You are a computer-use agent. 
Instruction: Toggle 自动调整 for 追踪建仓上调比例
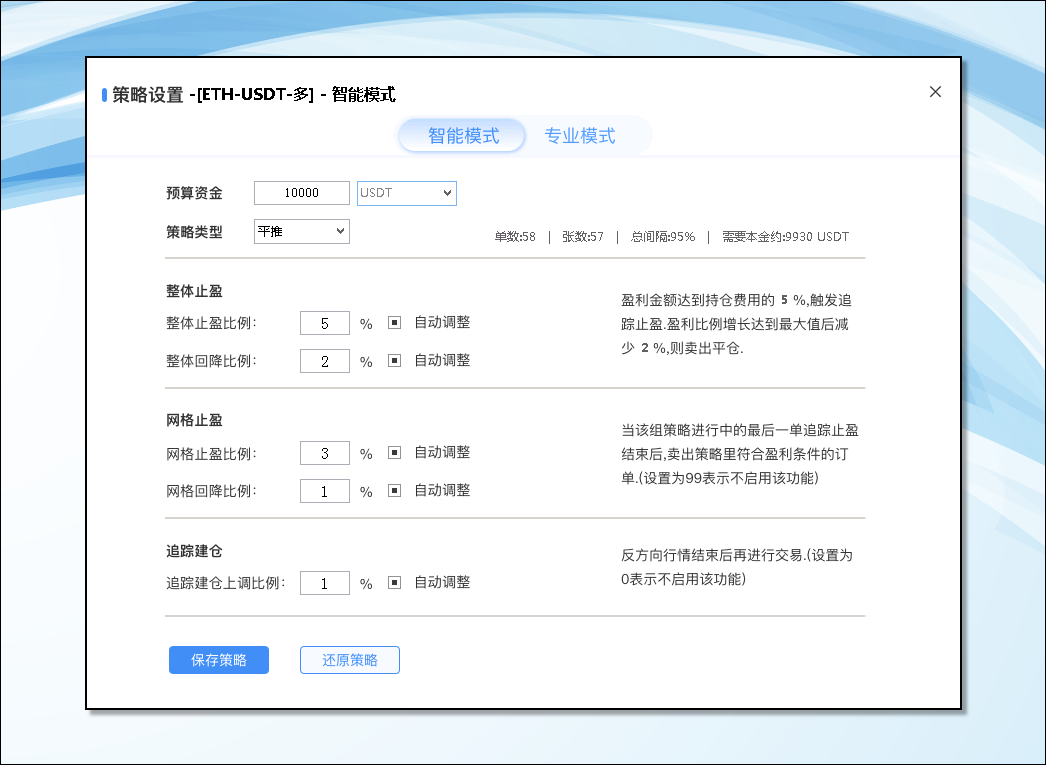click(394, 583)
